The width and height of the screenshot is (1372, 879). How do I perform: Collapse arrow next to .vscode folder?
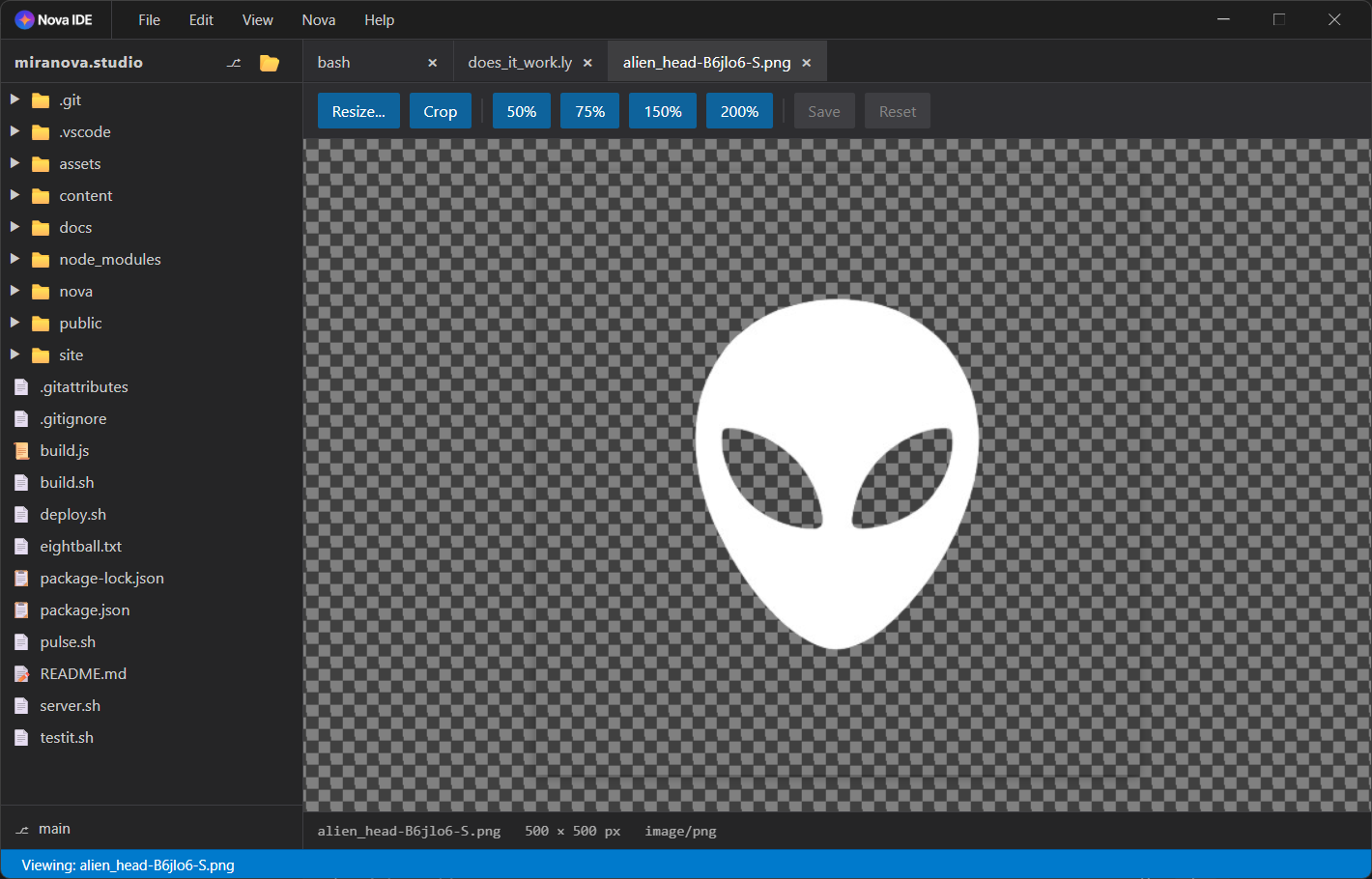coord(14,131)
